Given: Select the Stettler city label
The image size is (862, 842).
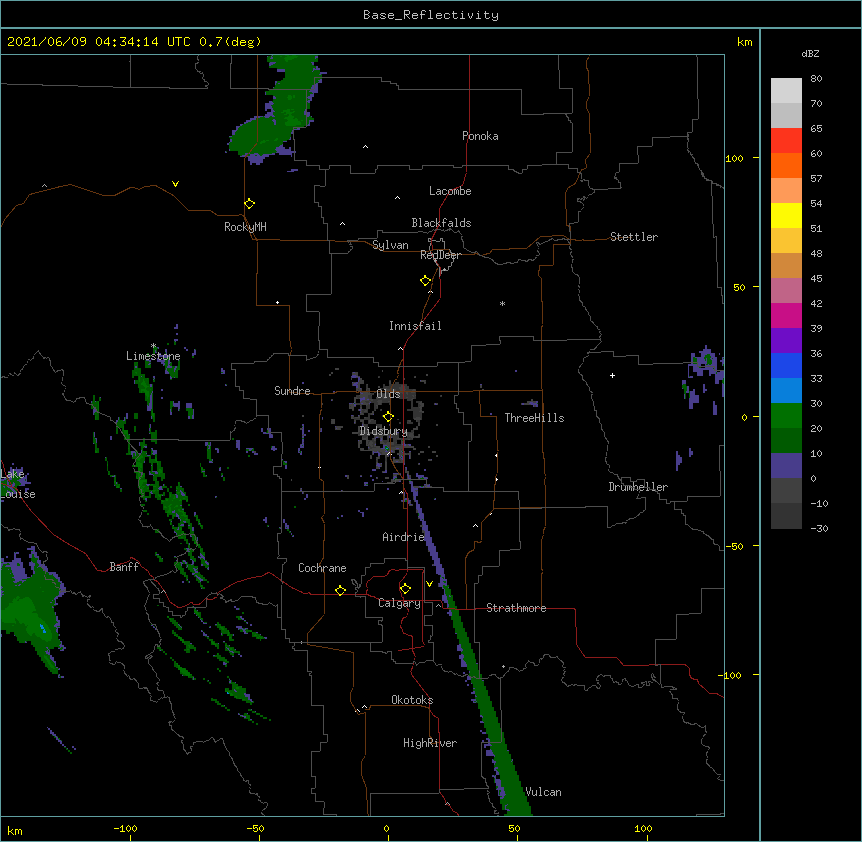Looking at the screenshot, I should [x=634, y=237].
